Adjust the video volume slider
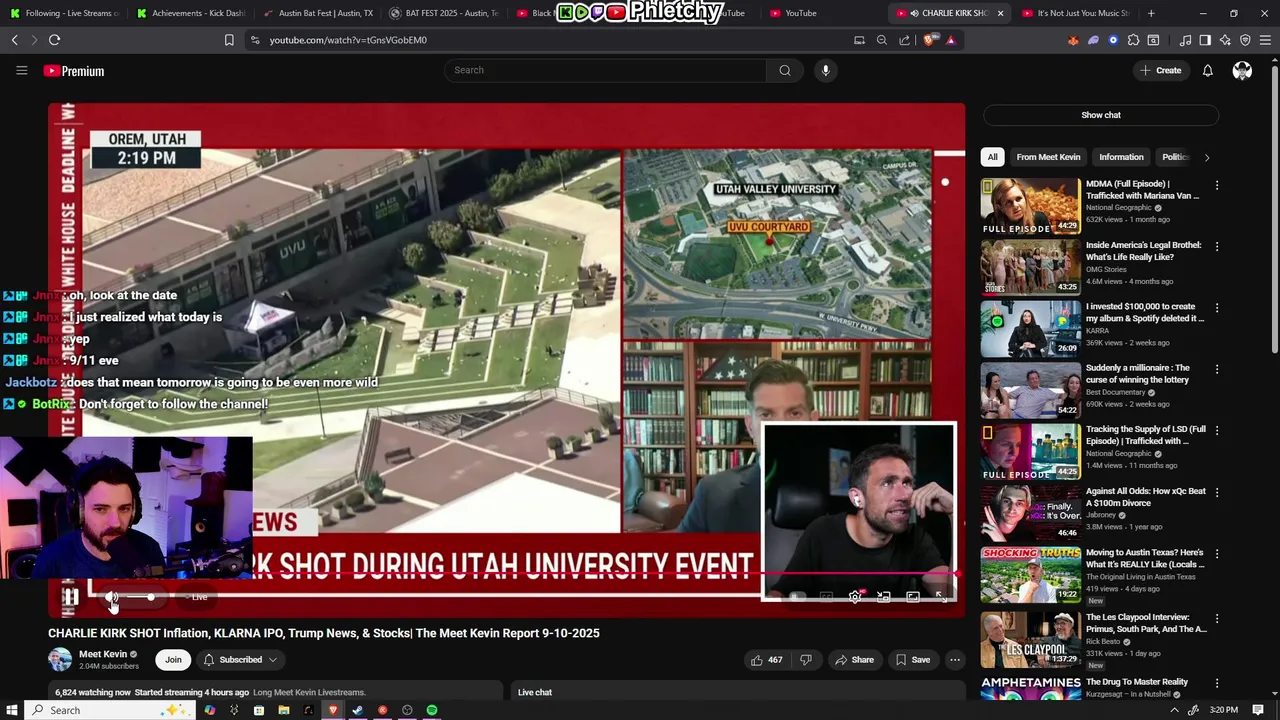Screen dimensions: 1280x720 (x=145, y=597)
